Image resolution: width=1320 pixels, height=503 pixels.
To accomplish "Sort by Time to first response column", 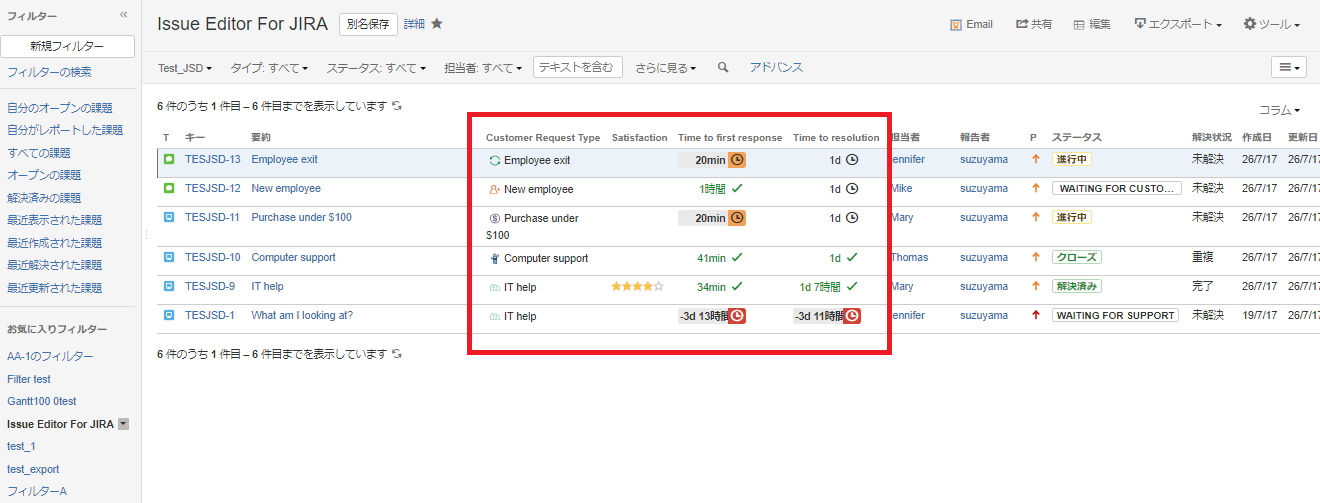I will (x=730, y=137).
